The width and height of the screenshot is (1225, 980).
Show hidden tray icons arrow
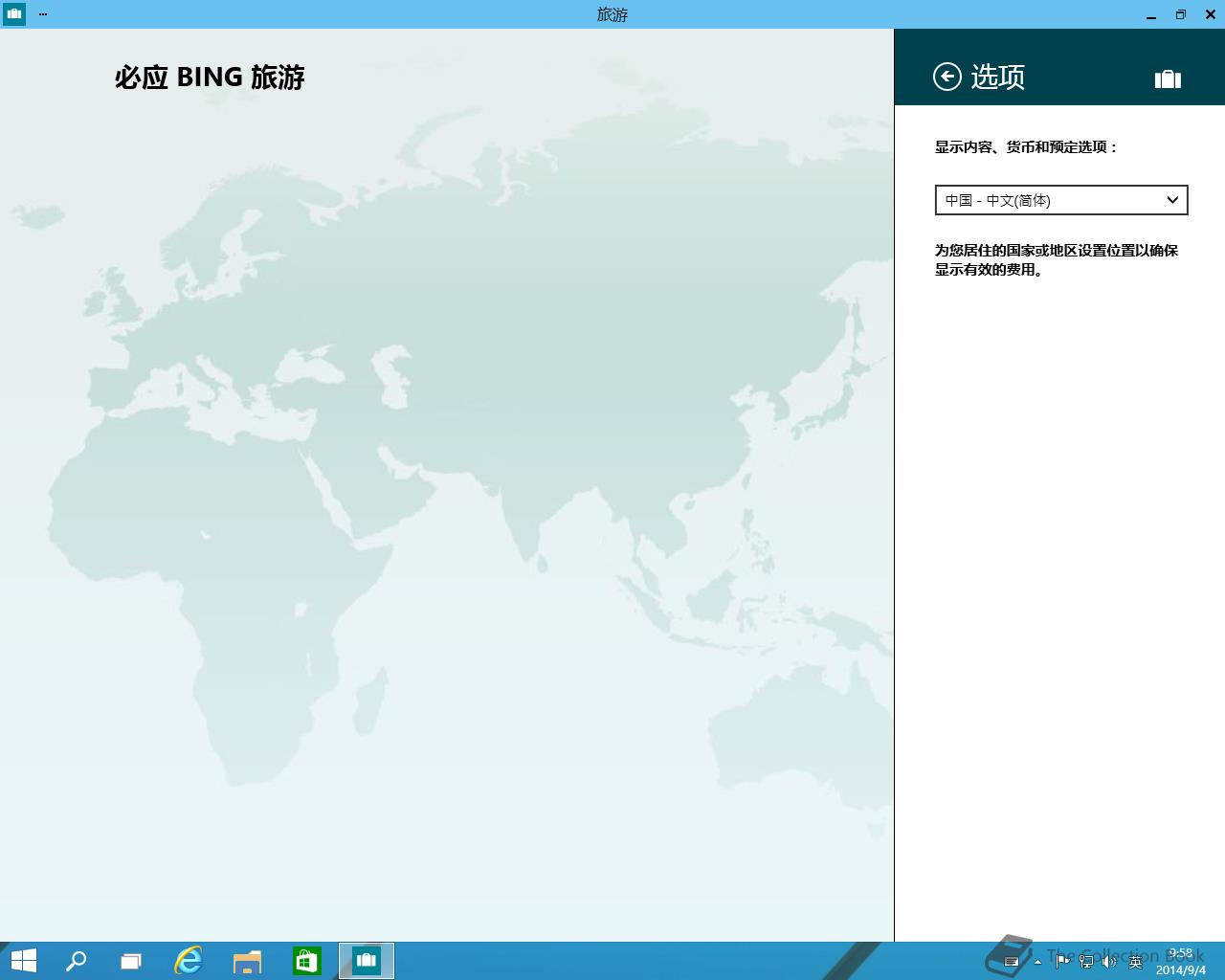[1037, 962]
